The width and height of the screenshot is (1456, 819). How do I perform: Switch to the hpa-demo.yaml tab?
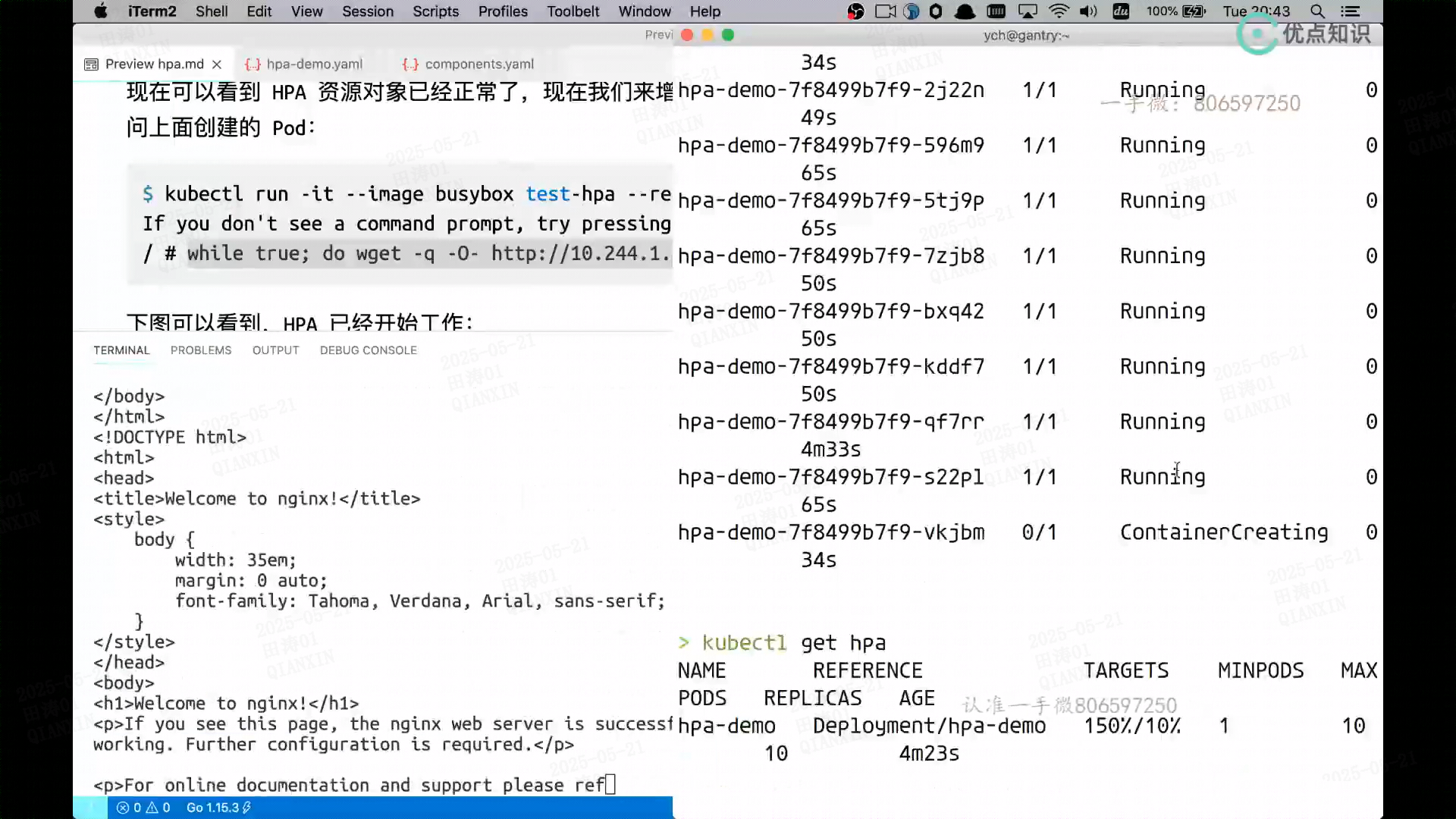tap(314, 64)
